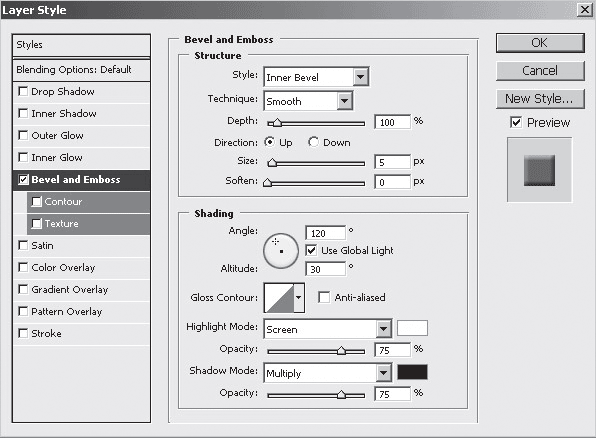Expand the Gloss Contour picker arrow

[x=299, y=297]
